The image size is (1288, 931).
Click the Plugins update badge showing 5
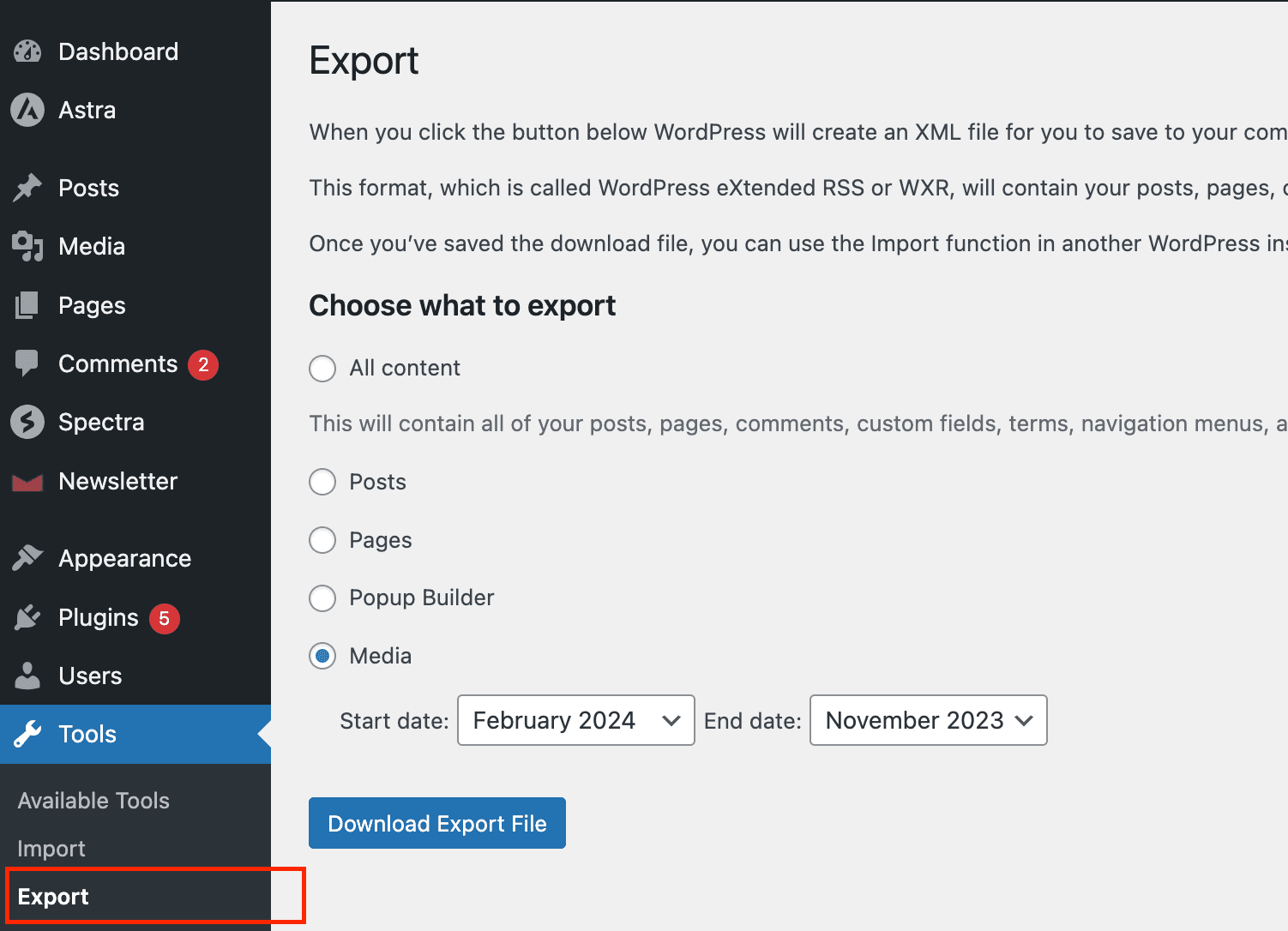(165, 618)
